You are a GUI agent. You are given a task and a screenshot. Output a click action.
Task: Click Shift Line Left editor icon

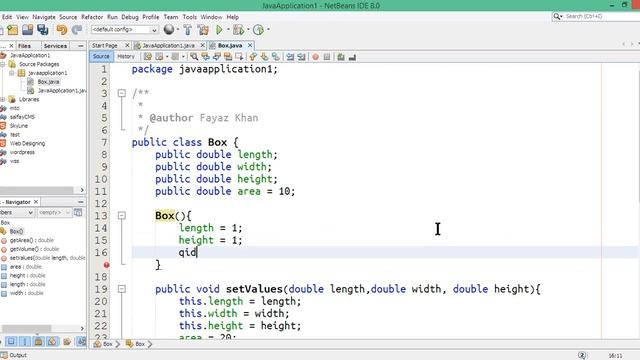[290, 57]
